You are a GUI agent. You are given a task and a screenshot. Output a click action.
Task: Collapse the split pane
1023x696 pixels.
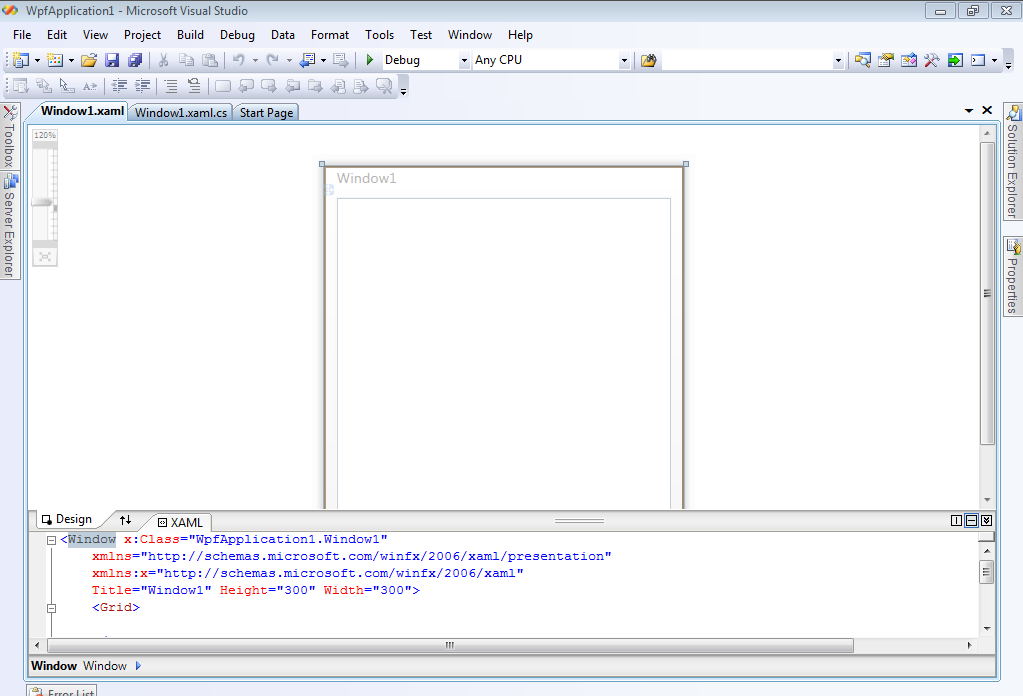pos(986,520)
